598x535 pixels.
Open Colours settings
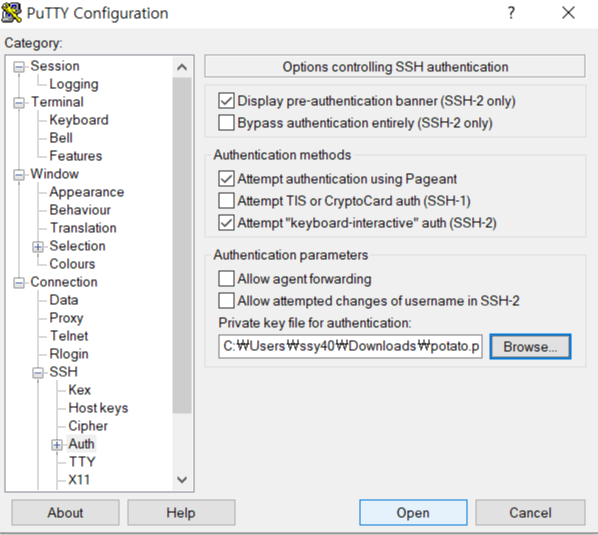pos(72,264)
